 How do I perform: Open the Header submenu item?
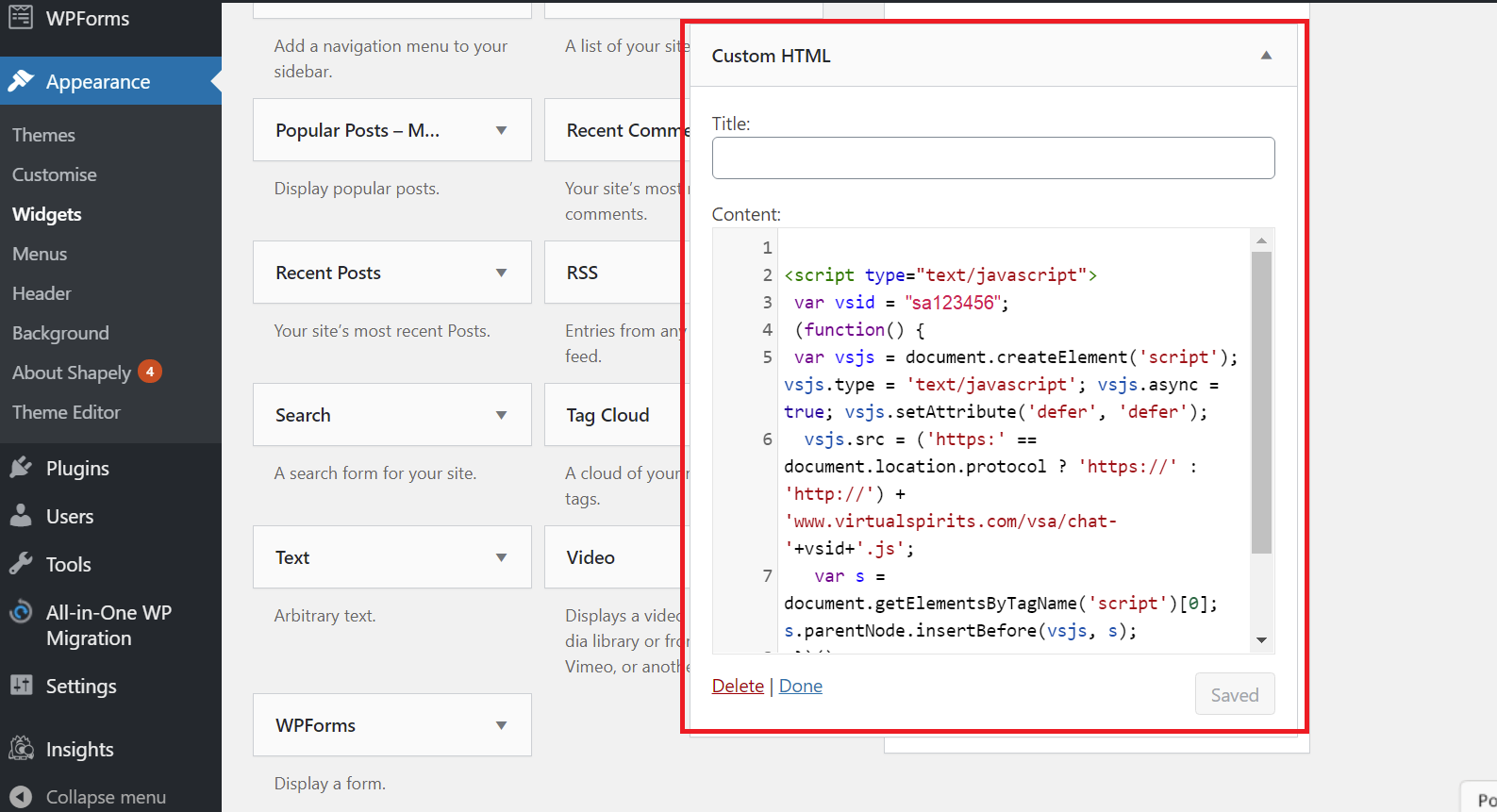[42, 293]
